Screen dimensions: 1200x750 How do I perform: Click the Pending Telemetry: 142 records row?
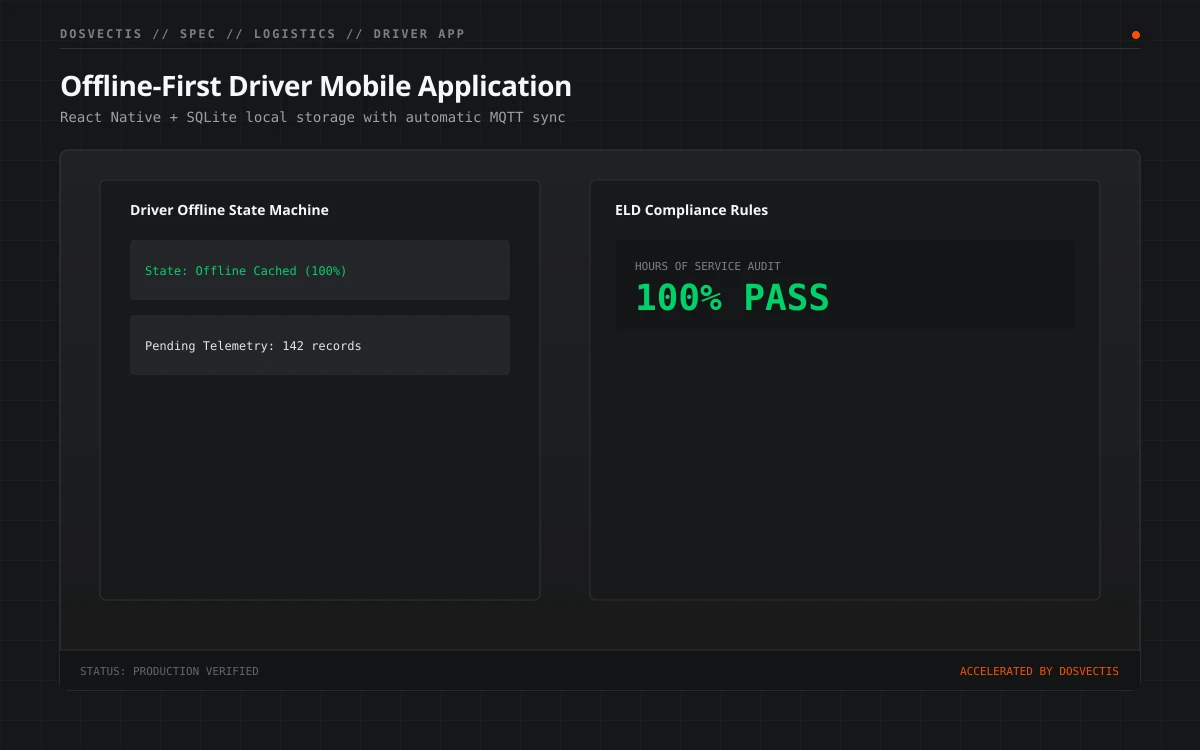pyautogui.click(x=320, y=345)
